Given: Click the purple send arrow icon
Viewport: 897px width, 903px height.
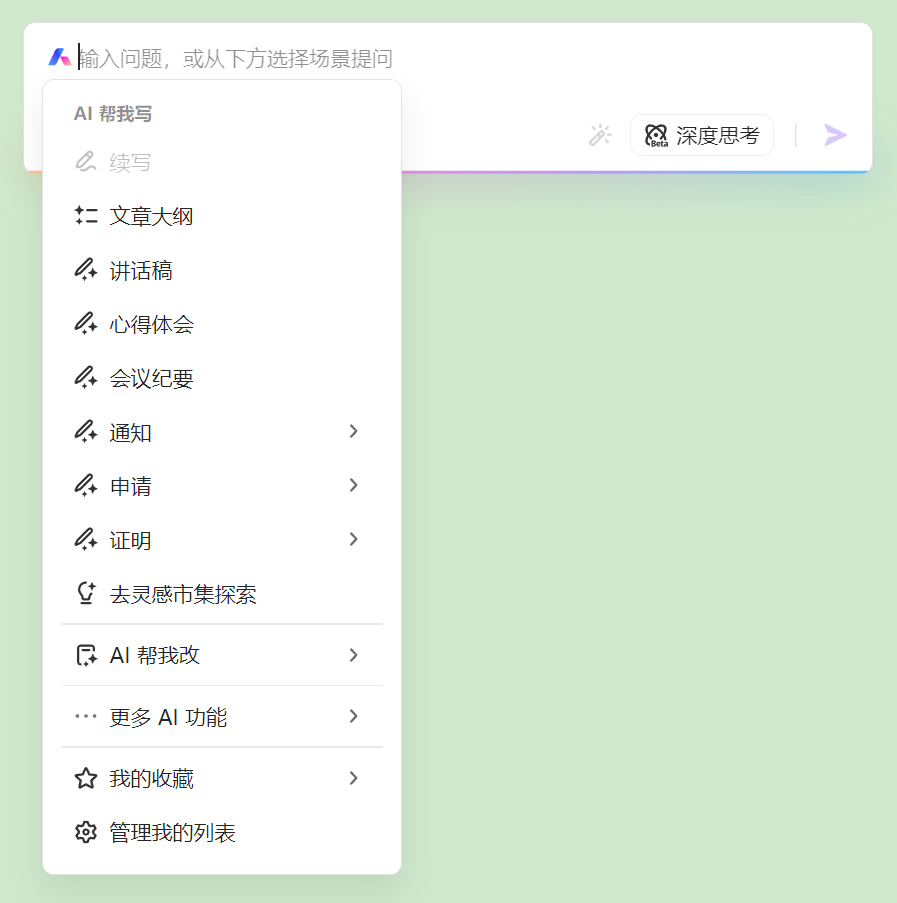Looking at the screenshot, I should pos(835,135).
